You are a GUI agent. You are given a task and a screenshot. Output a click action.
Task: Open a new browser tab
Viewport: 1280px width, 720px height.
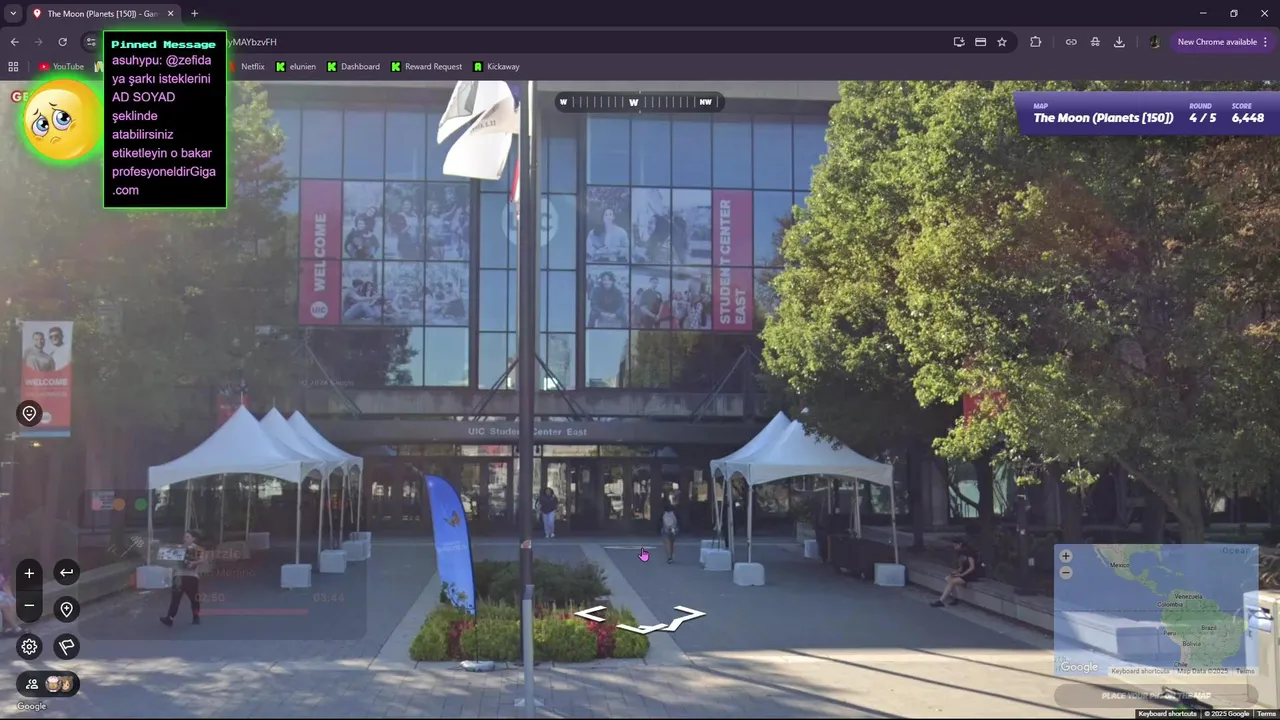pos(194,14)
